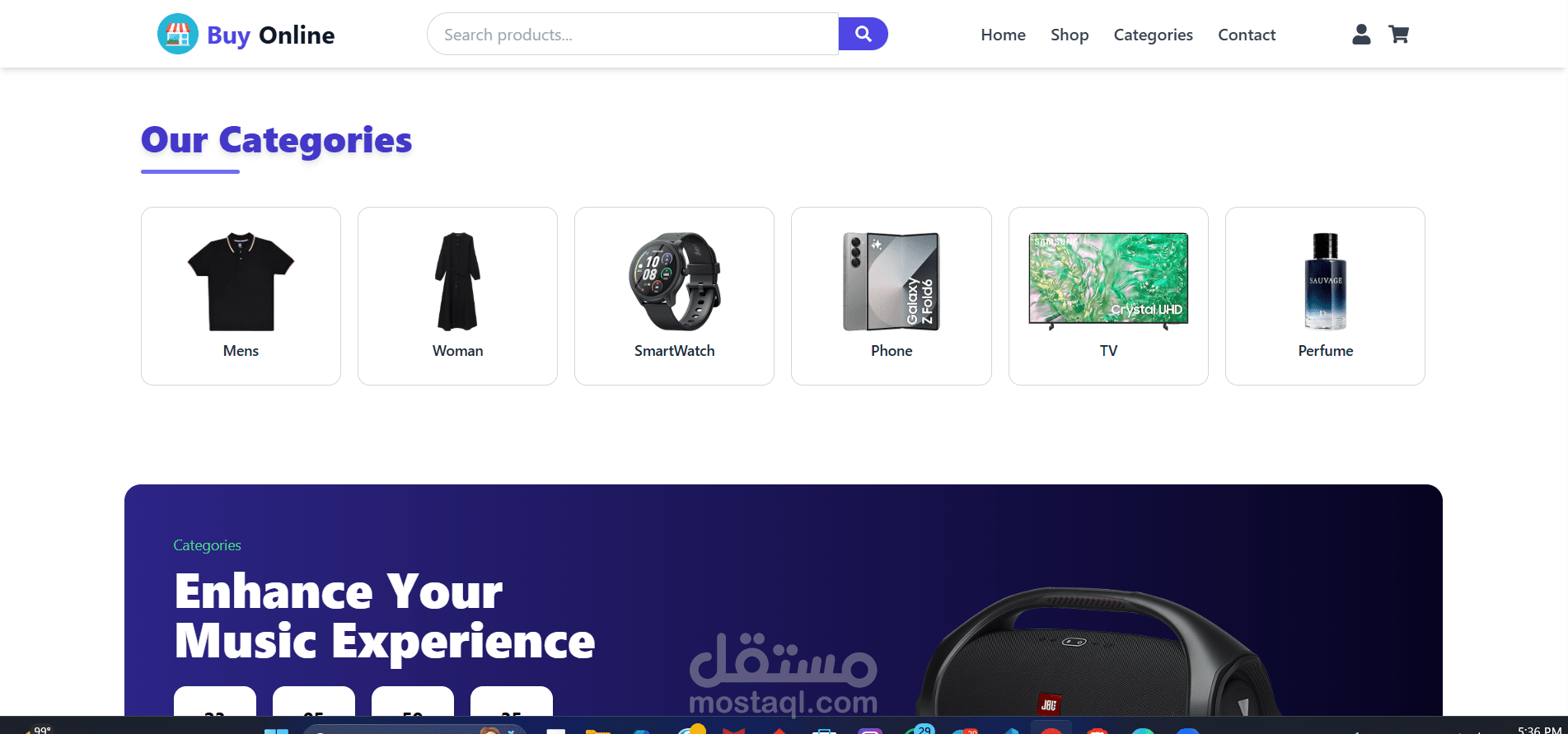
Task: Go to the Contact nav link
Action: [1247, 35]
